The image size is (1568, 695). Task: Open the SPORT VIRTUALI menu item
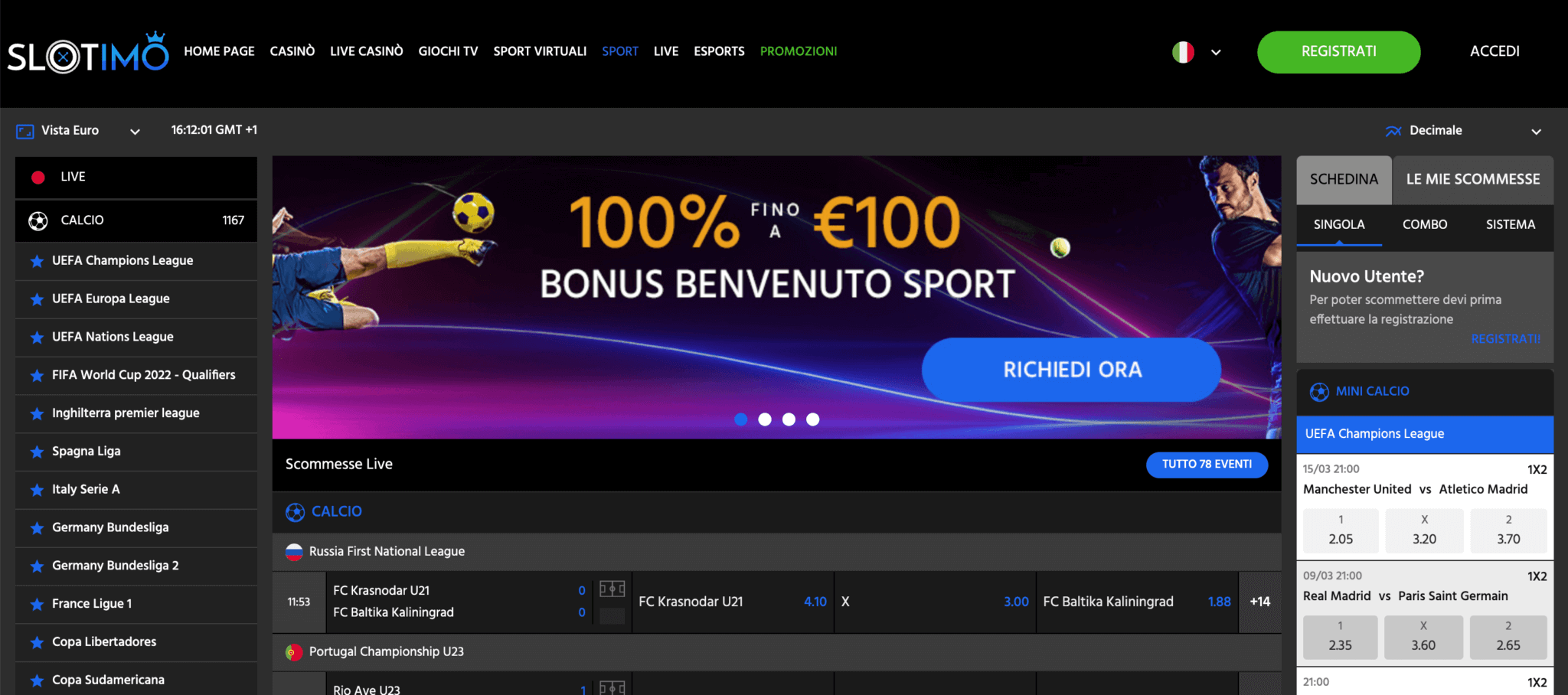point(540,51)
